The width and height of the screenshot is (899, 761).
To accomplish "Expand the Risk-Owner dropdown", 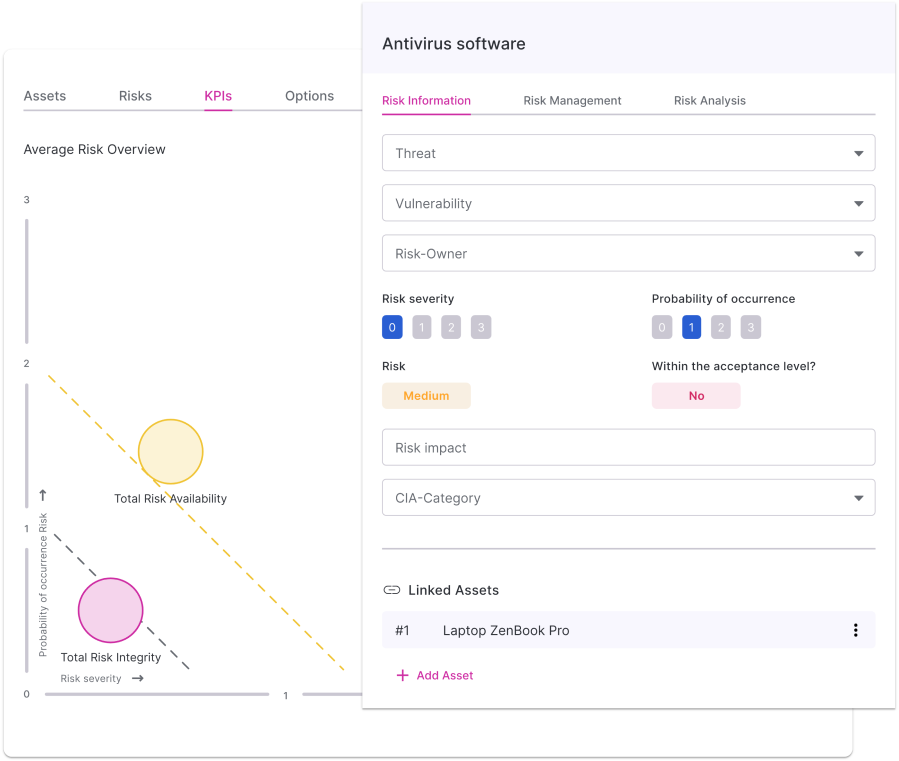I will (628, 253).
